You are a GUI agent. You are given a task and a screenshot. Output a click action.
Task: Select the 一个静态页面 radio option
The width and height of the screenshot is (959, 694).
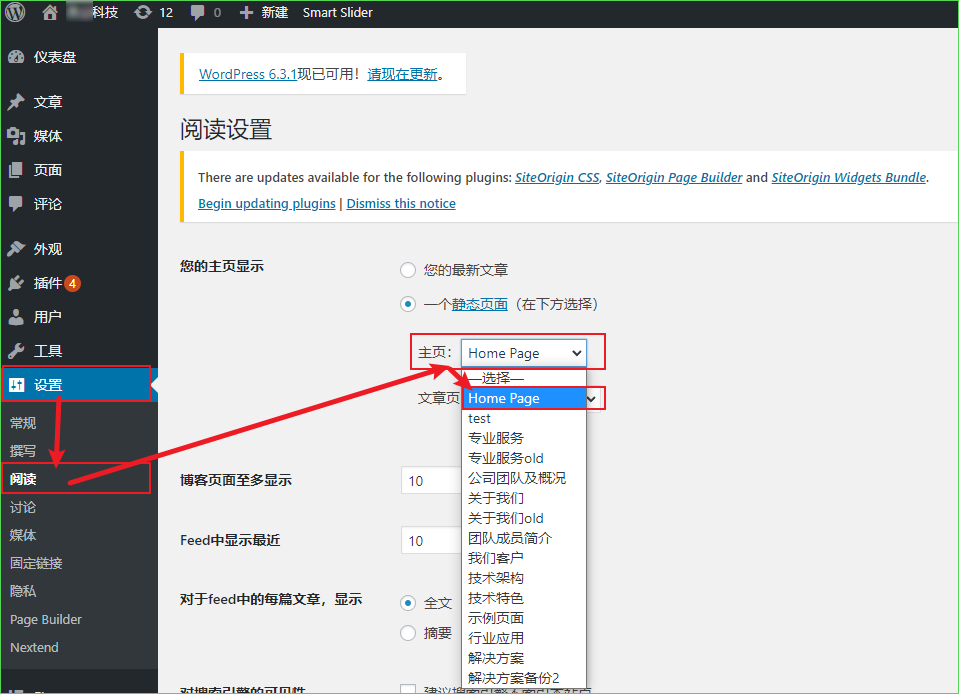tap(408, 304)
